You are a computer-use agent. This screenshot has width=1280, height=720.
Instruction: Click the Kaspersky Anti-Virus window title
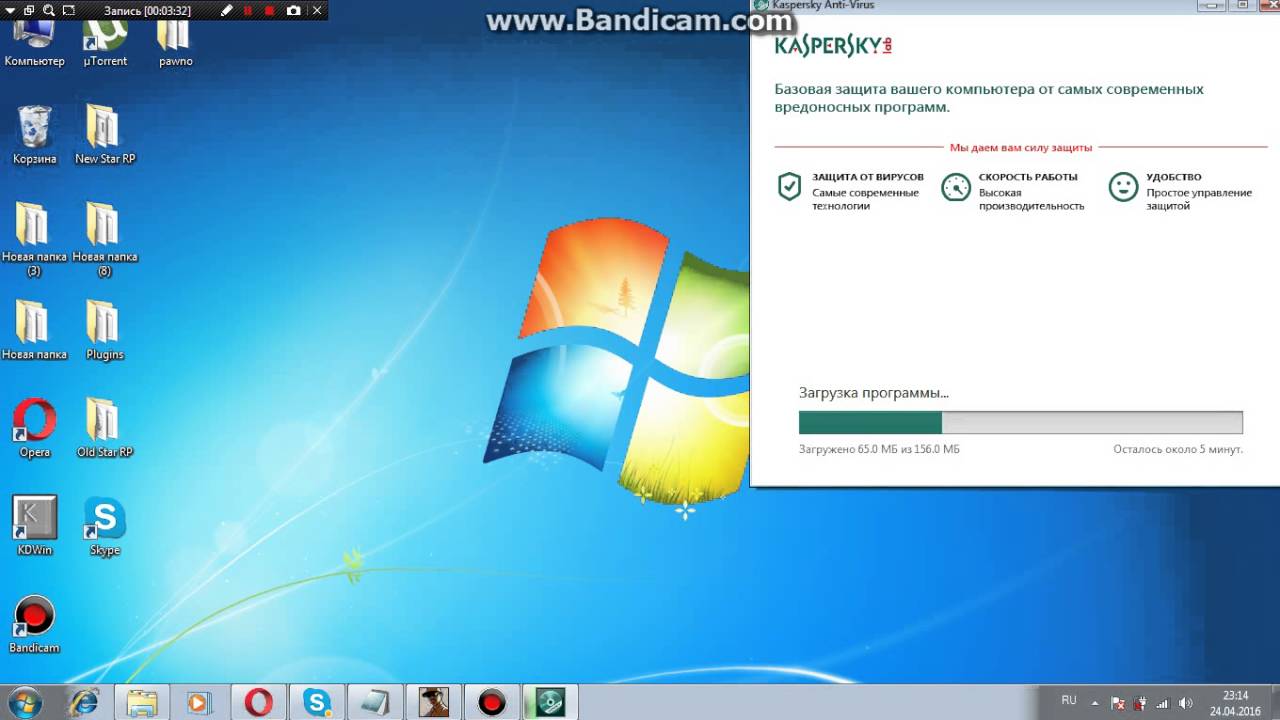(822, 5)
